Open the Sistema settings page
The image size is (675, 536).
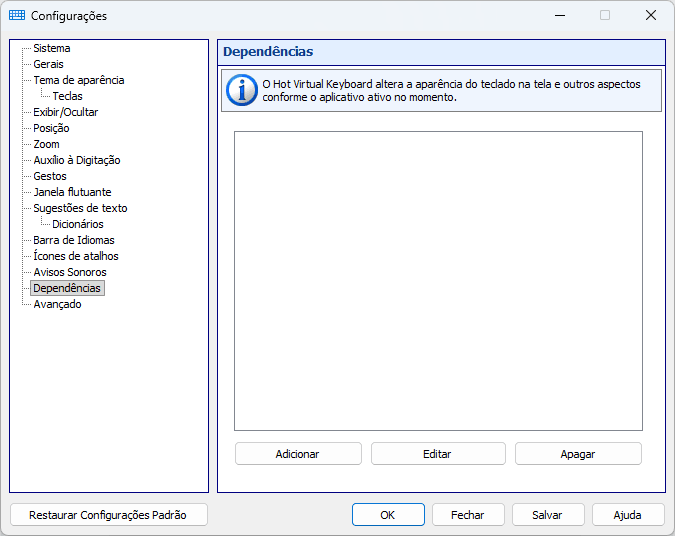52,48
